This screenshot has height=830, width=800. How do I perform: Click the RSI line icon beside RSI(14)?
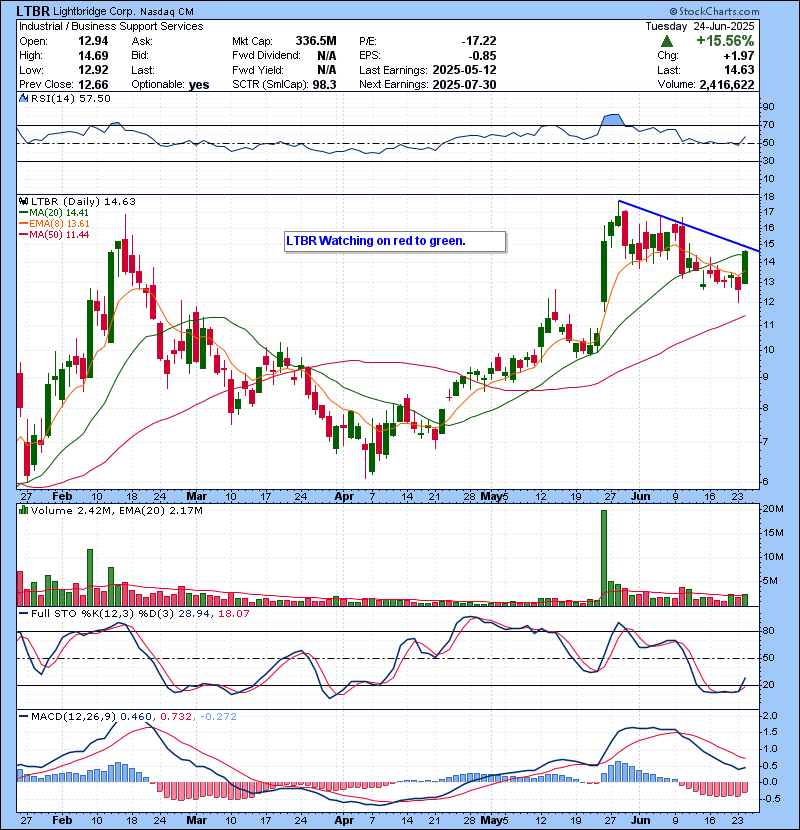[x=23, y=98]
